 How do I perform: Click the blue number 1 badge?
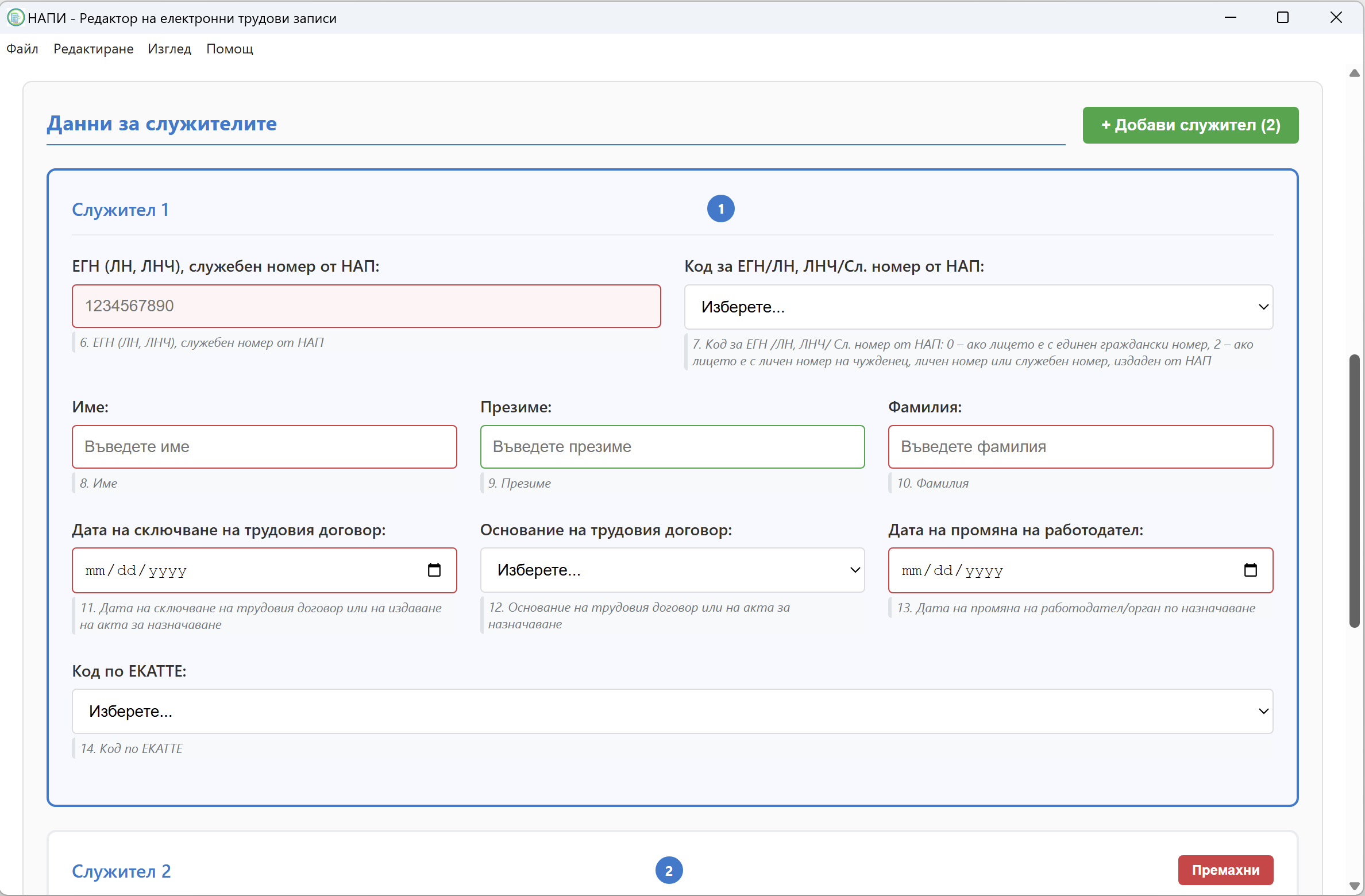click(721, 209)
